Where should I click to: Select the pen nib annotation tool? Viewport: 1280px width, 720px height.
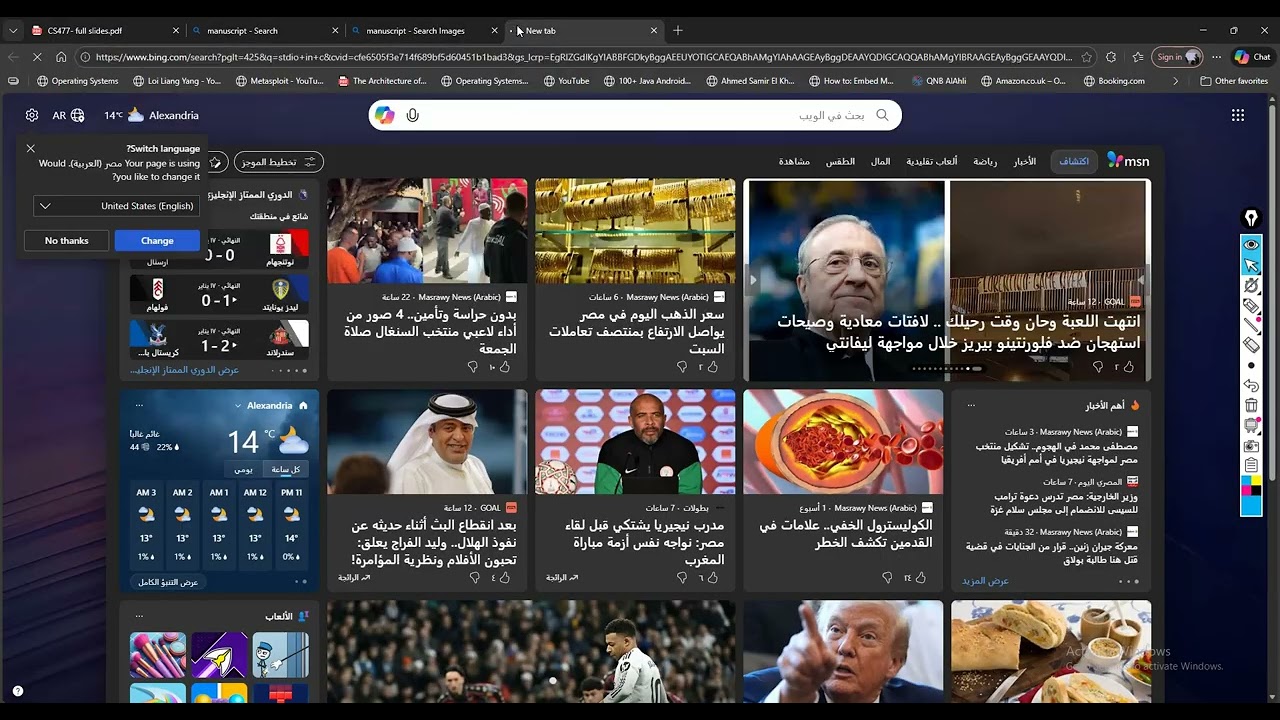(1251, 218)
